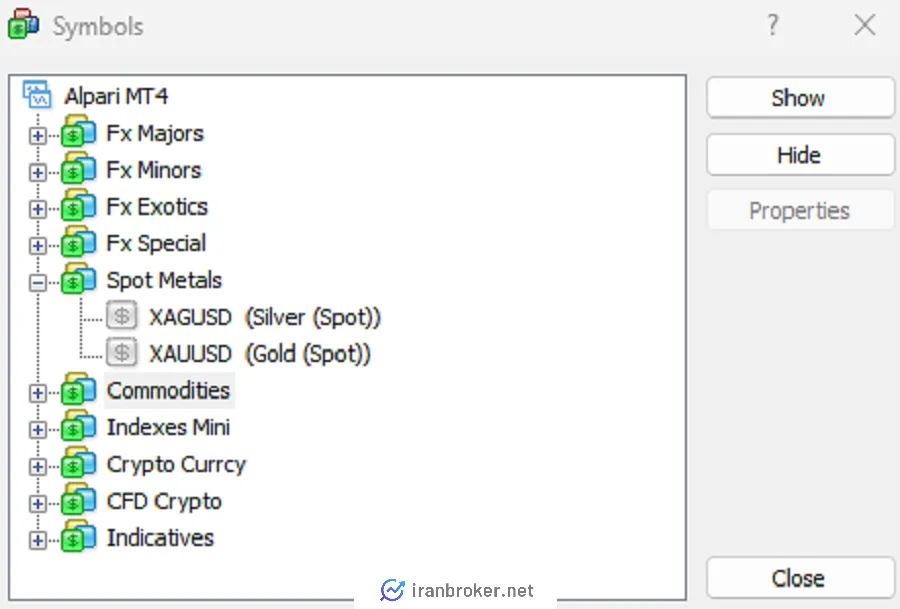Select XAUUSD (Gold (Spot)) symbol
This screenshot has width=900, height=609.
[x=260, y=354]
